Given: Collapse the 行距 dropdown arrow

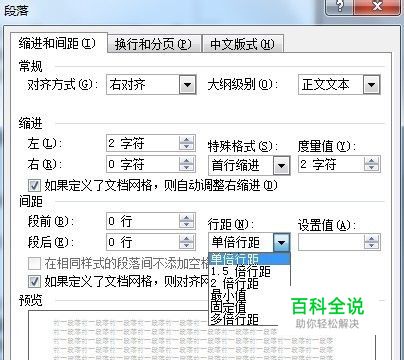Looking at the screenshot, I should coord(281,242).
